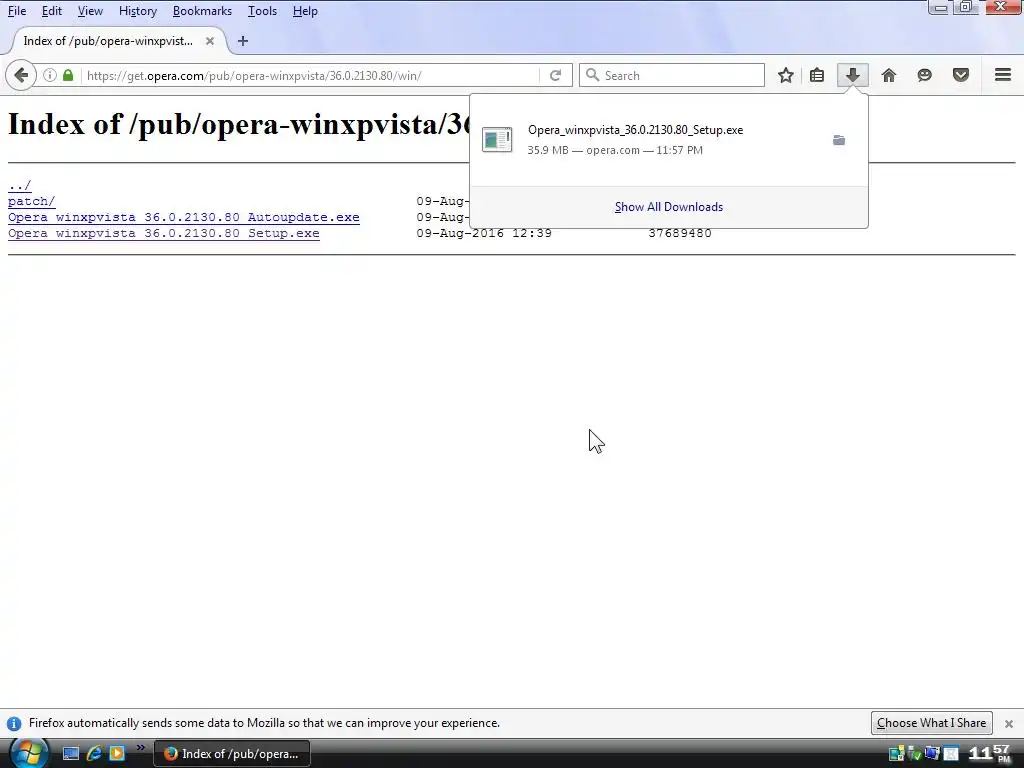Save page to Pocket
Screen dimensions: 1024x768
(961, 75)
